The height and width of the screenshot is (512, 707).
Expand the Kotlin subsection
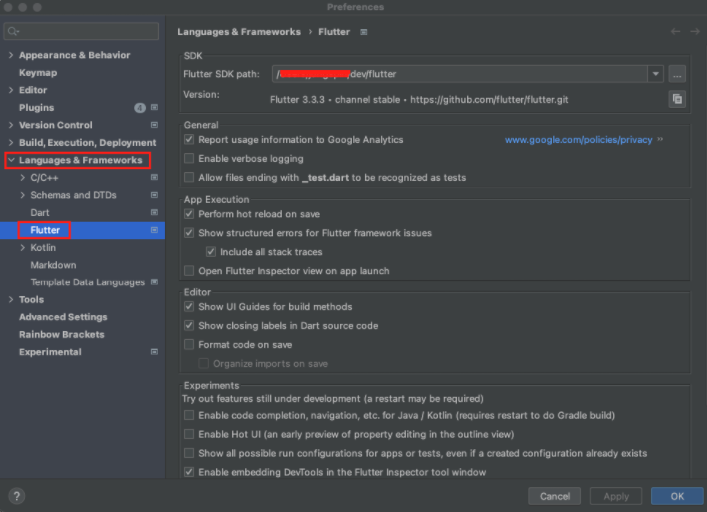tap(23, 247)
